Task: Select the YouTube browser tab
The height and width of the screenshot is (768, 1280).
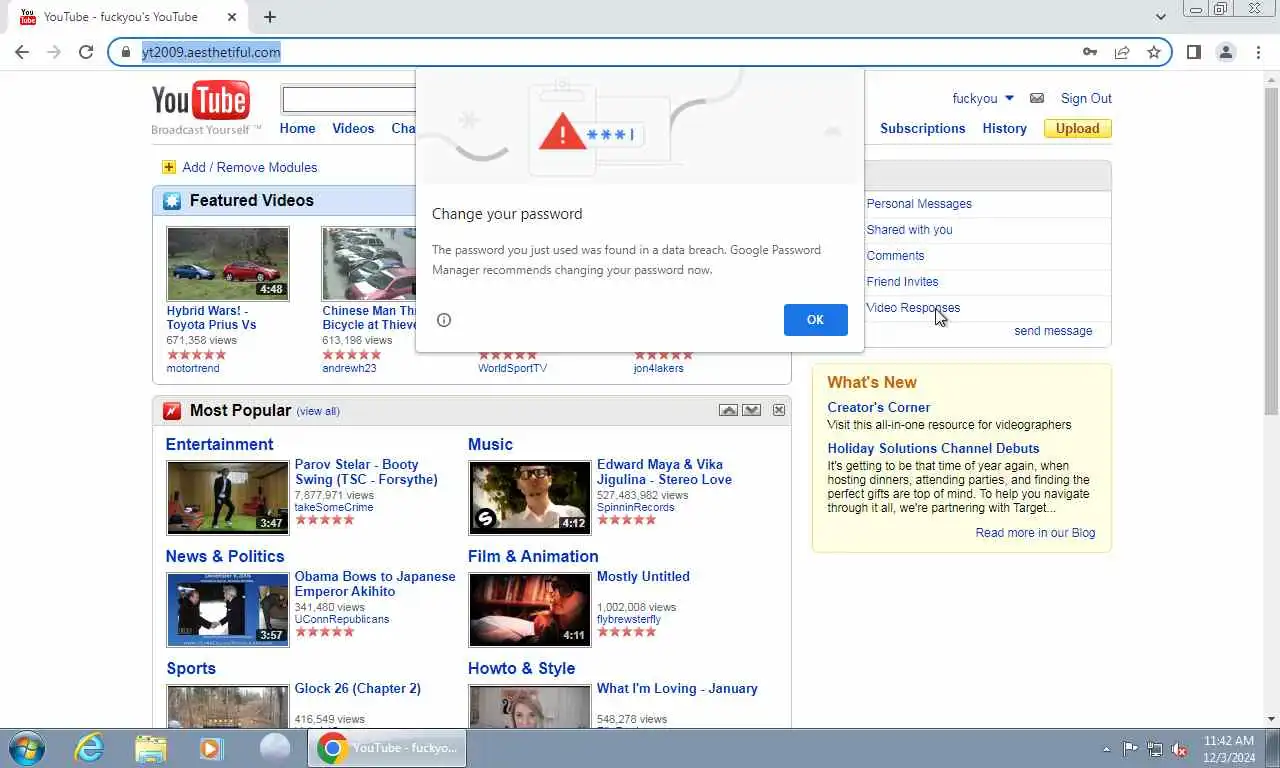Action: [128, 17]
